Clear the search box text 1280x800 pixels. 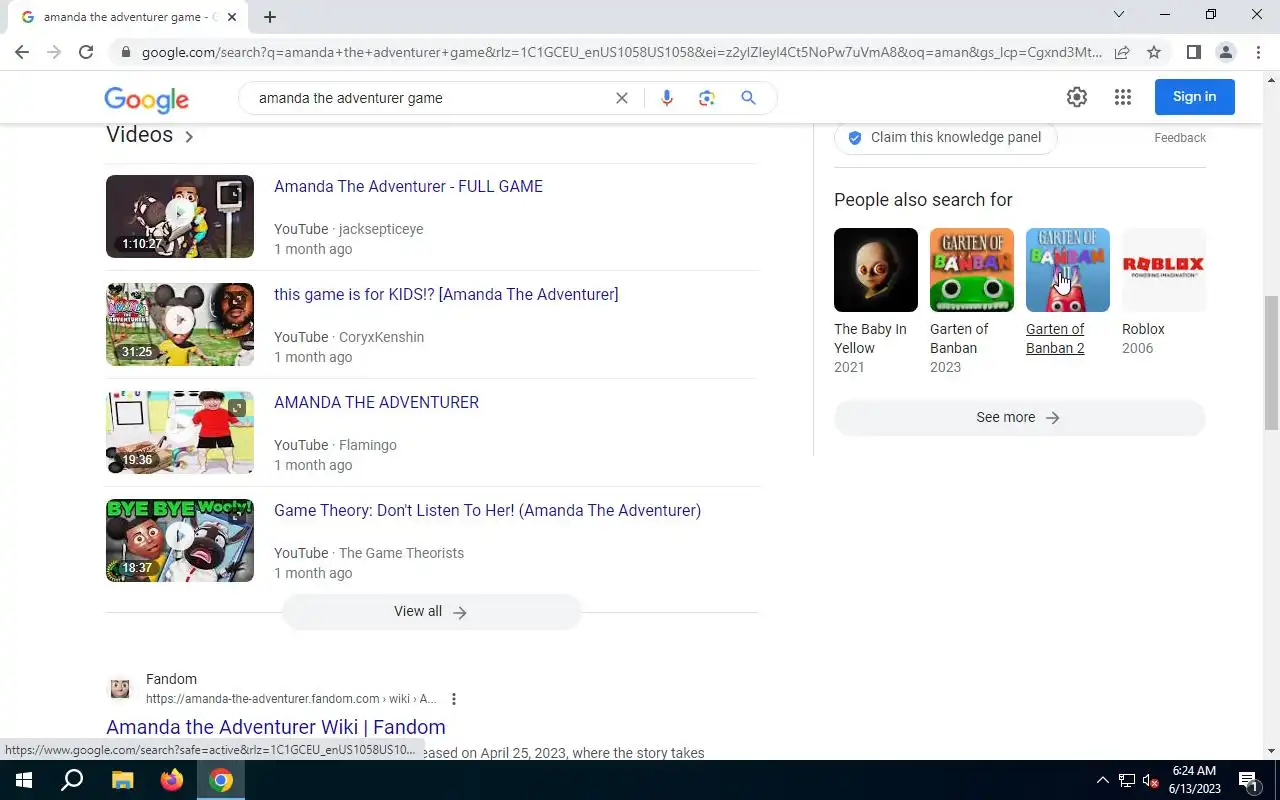pos(621,98)
